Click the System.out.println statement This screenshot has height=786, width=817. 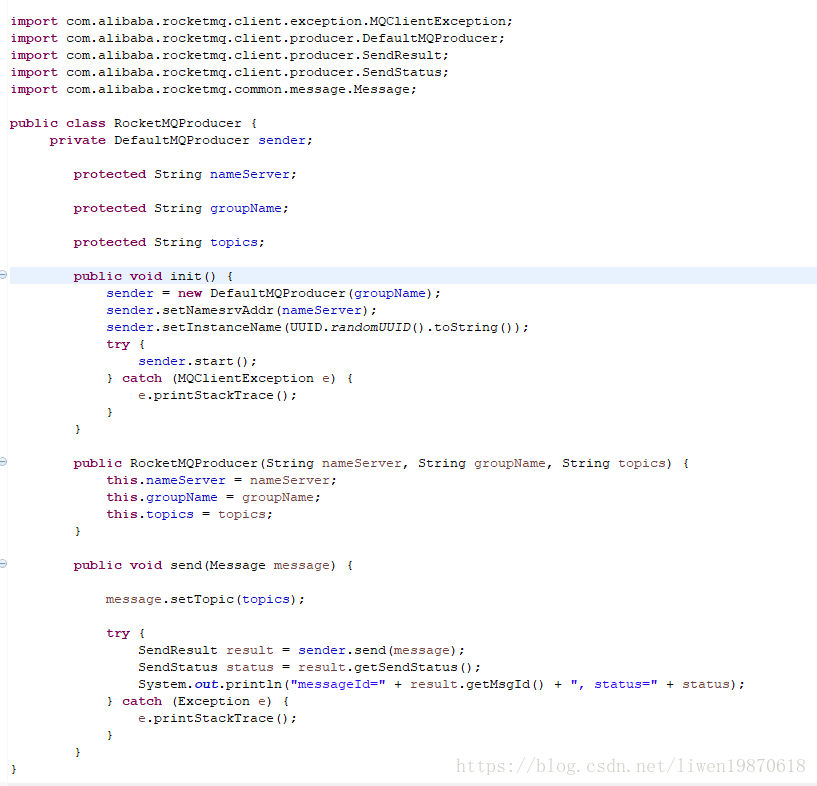pyautogui.click(x=441, y=684)
